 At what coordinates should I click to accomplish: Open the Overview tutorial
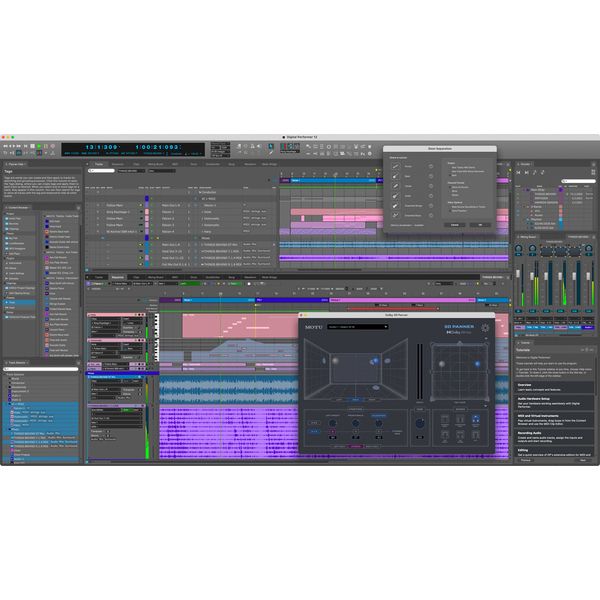pos(553,387)
